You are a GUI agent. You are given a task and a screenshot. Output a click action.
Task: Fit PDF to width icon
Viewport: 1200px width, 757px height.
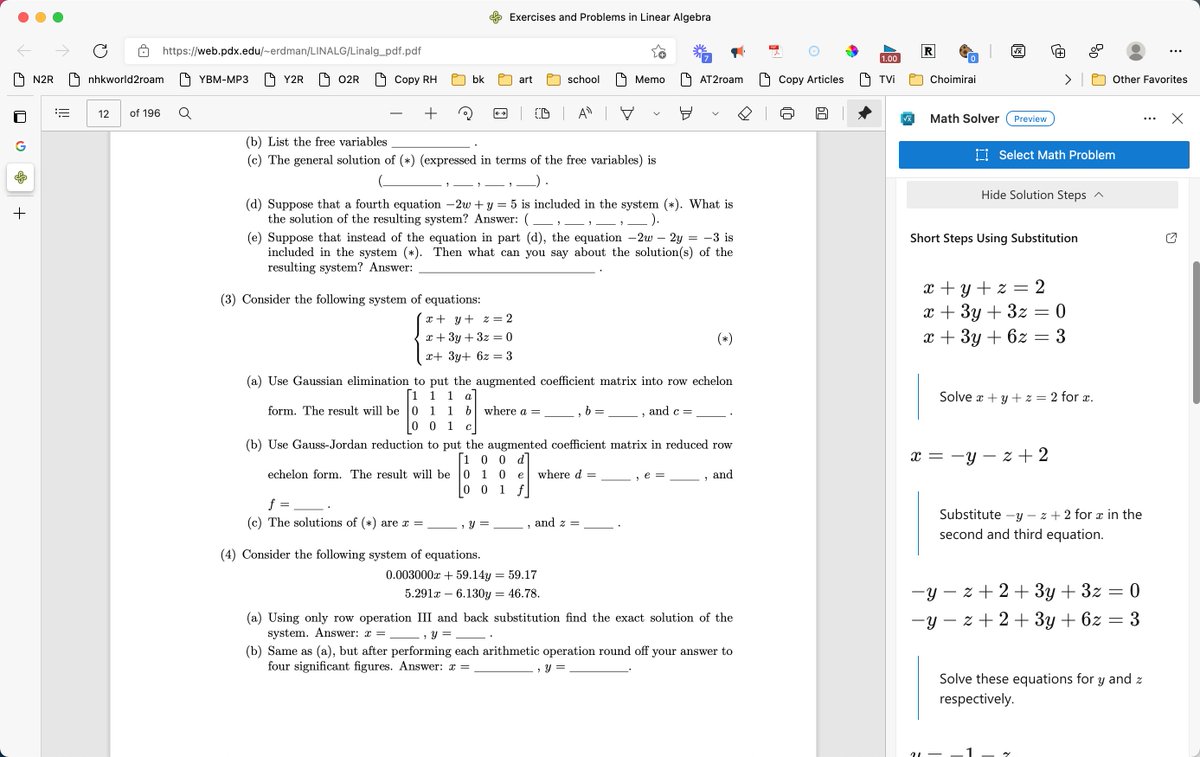(500, 114)
